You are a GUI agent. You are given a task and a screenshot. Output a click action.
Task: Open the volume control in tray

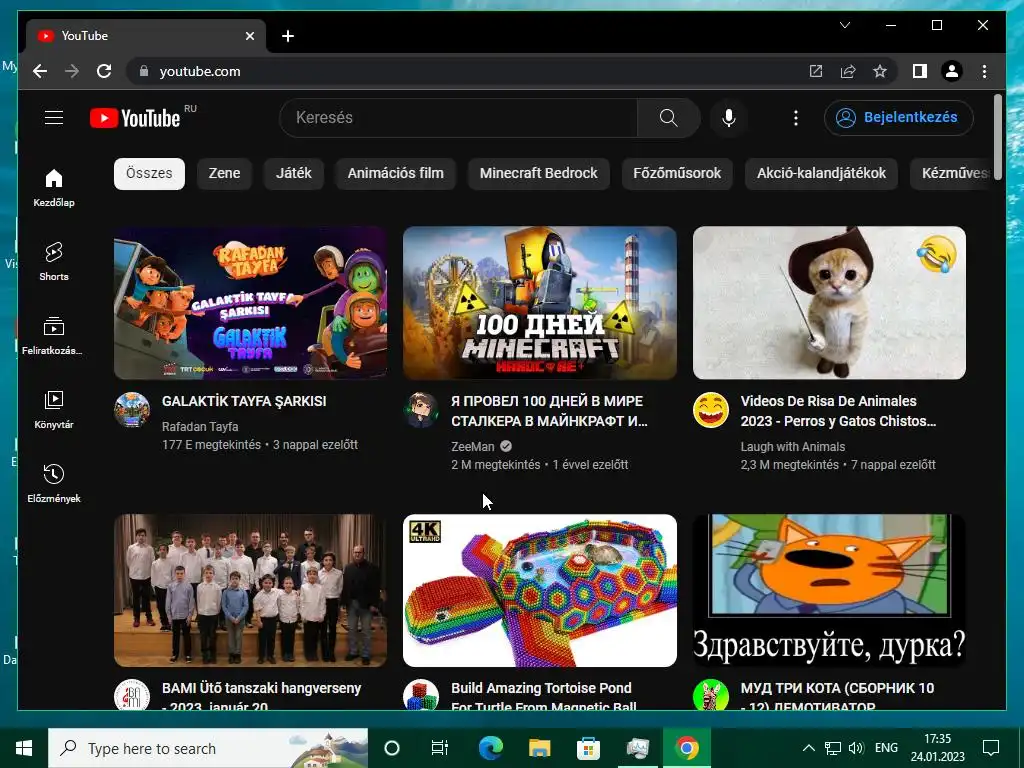[856, 748]
